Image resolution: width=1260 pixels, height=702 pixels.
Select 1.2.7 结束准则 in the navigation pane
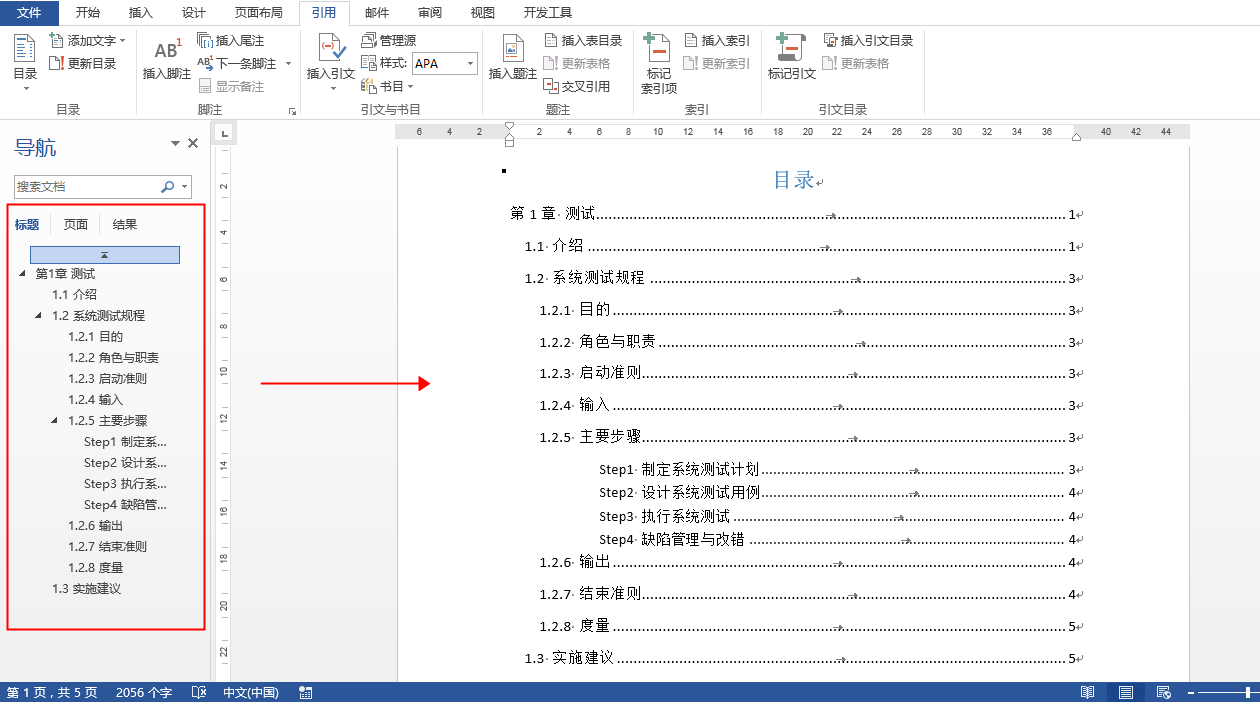[x=108, y=546]
